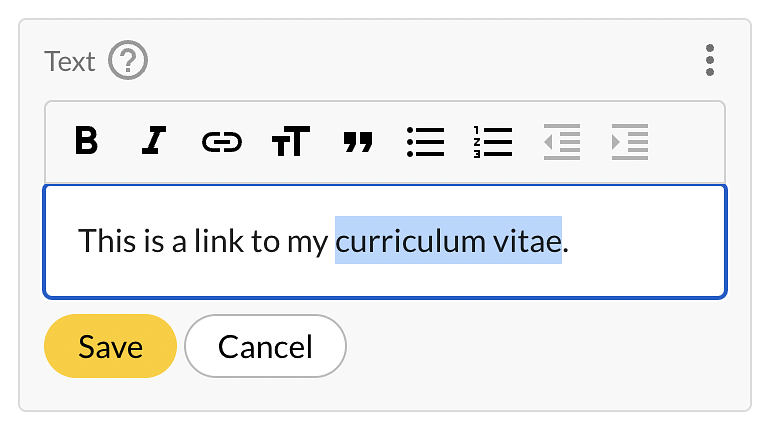This screenshot has height=430, width=772.
Task: Create a bulleted list
Action: [426, 142]
